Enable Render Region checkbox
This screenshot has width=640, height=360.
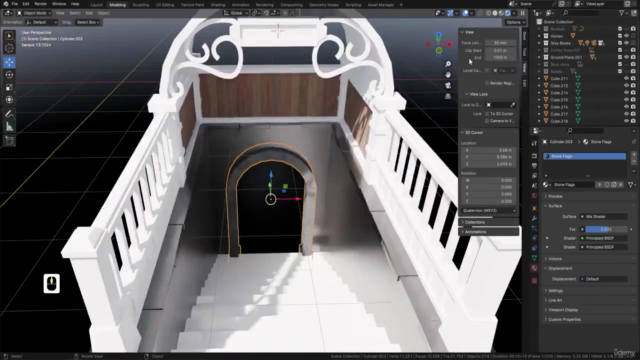click(487, 83)
